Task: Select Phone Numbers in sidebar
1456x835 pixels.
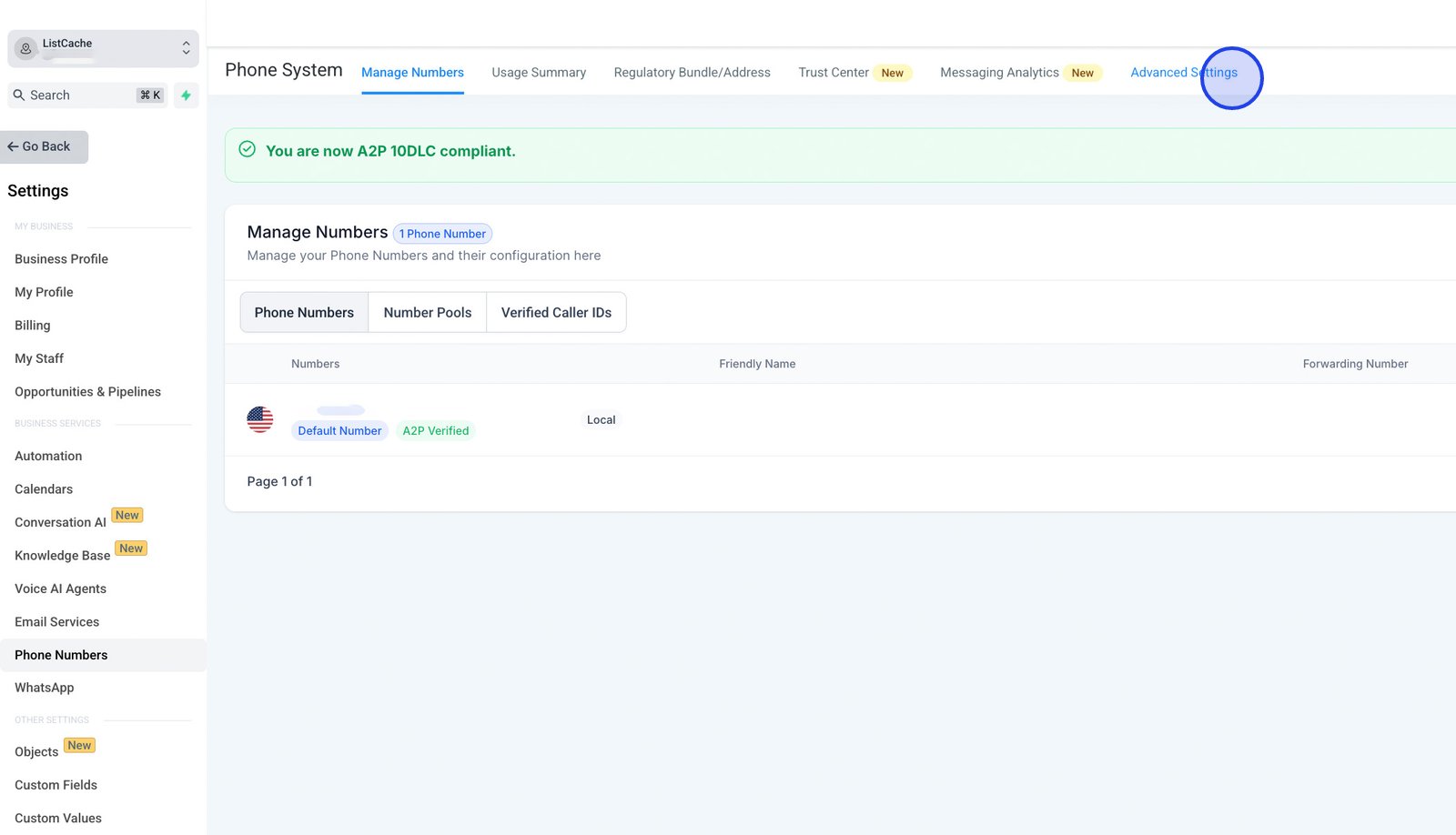Action: [103, 655]
